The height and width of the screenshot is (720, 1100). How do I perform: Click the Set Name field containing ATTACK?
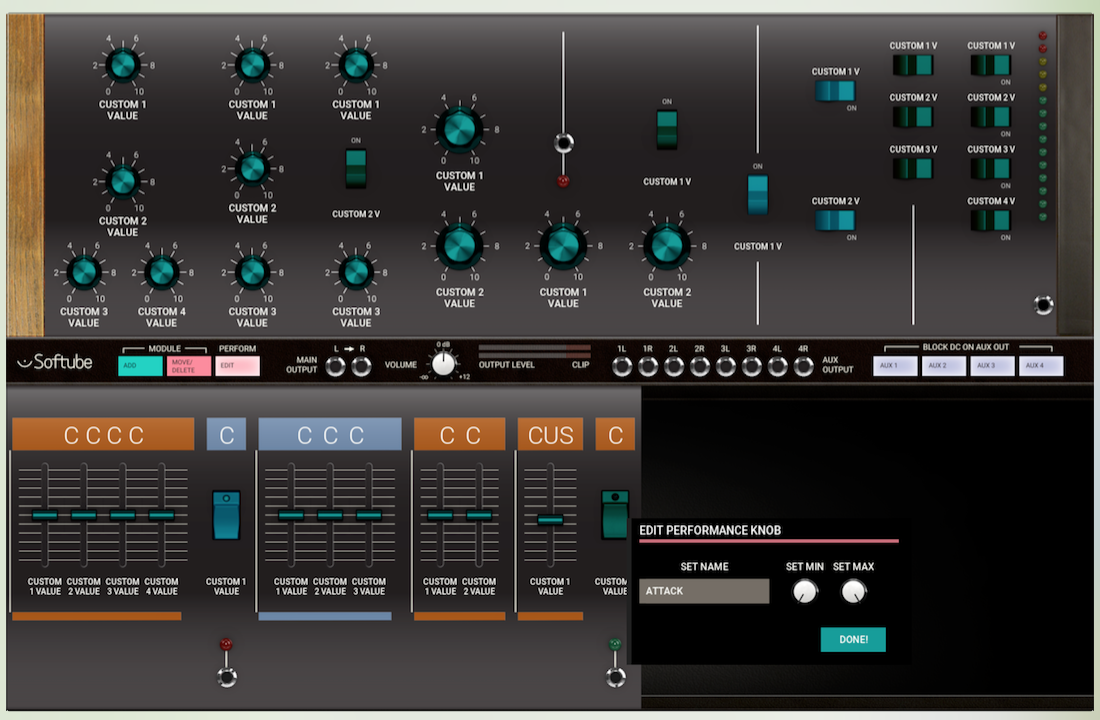704,591
